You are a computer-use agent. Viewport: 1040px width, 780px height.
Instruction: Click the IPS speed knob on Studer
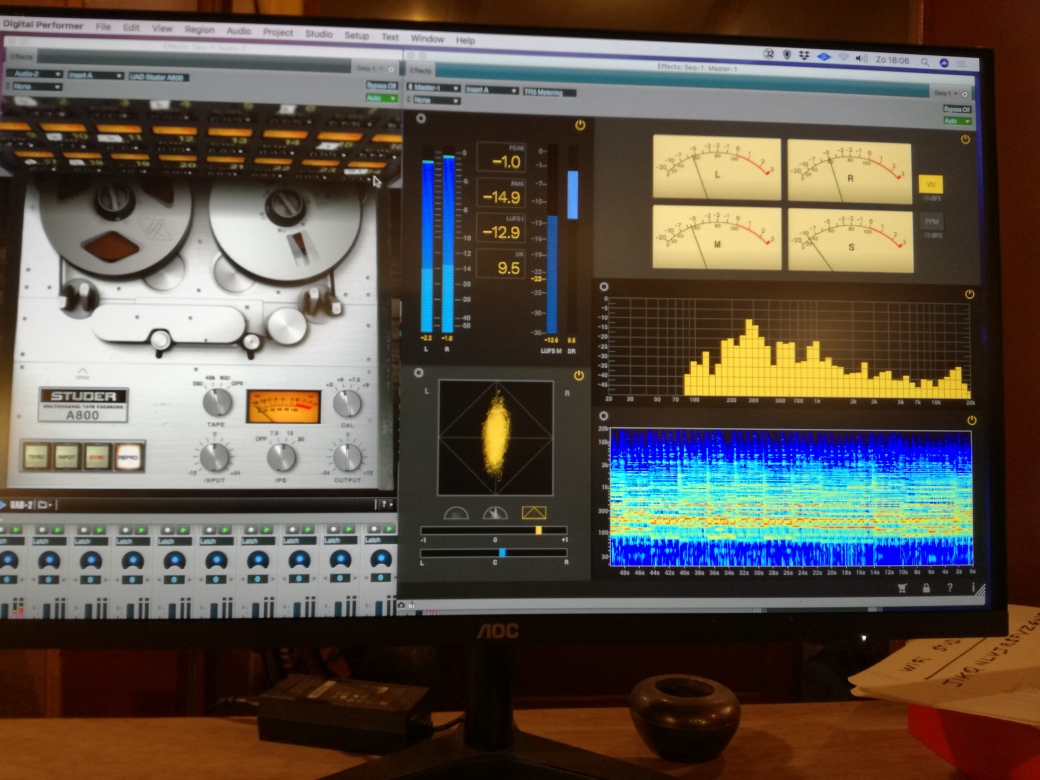281,456
